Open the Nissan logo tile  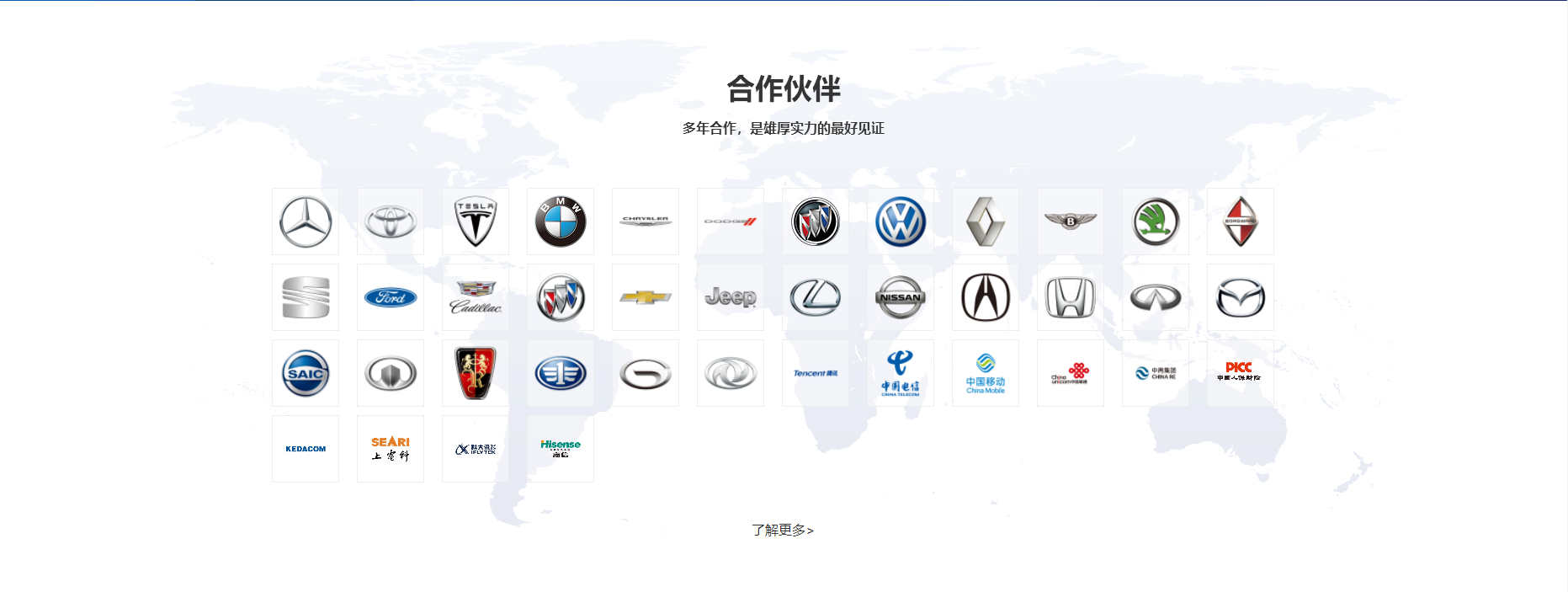pos(901,297)
